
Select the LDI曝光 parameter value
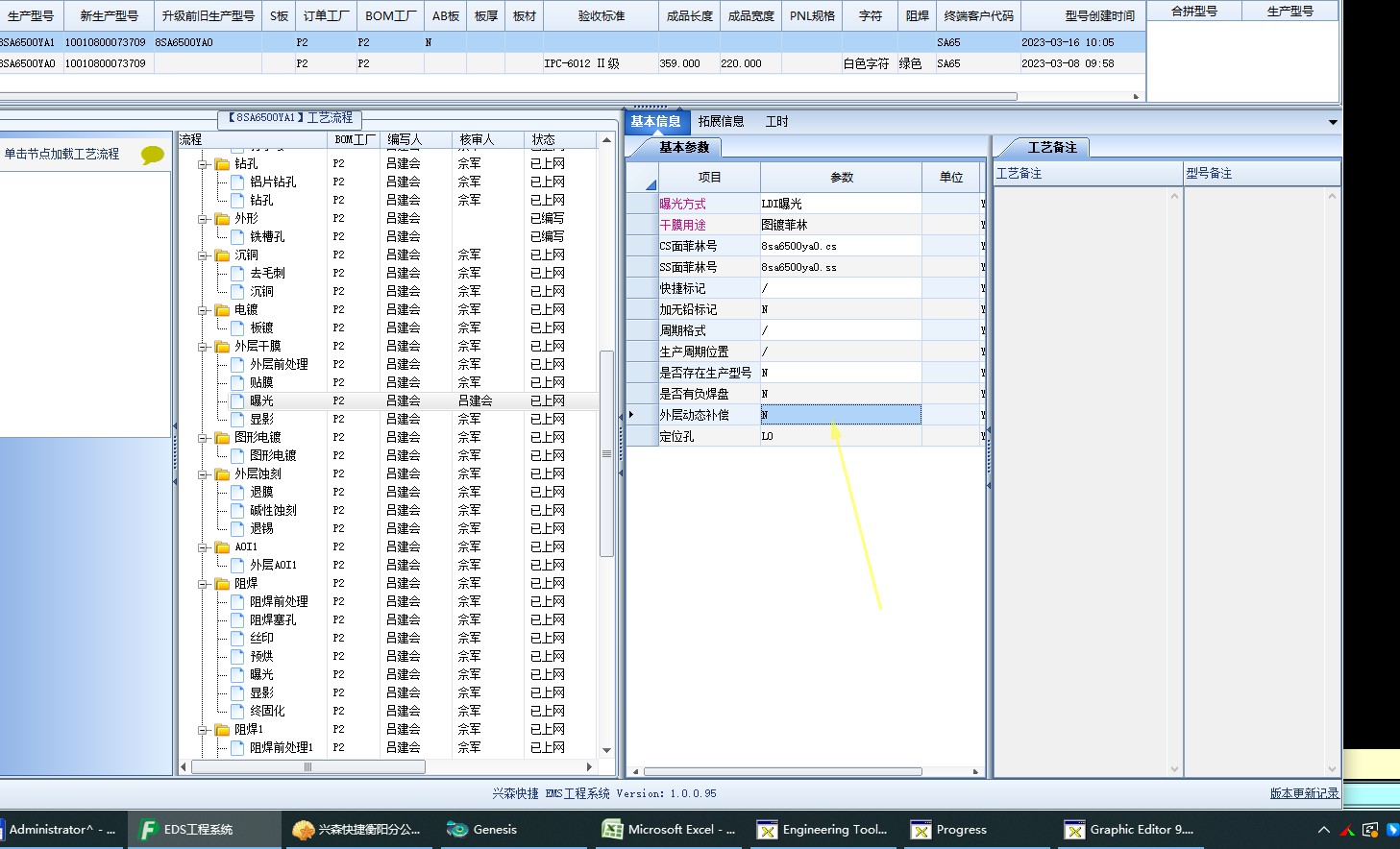point(841,204)
